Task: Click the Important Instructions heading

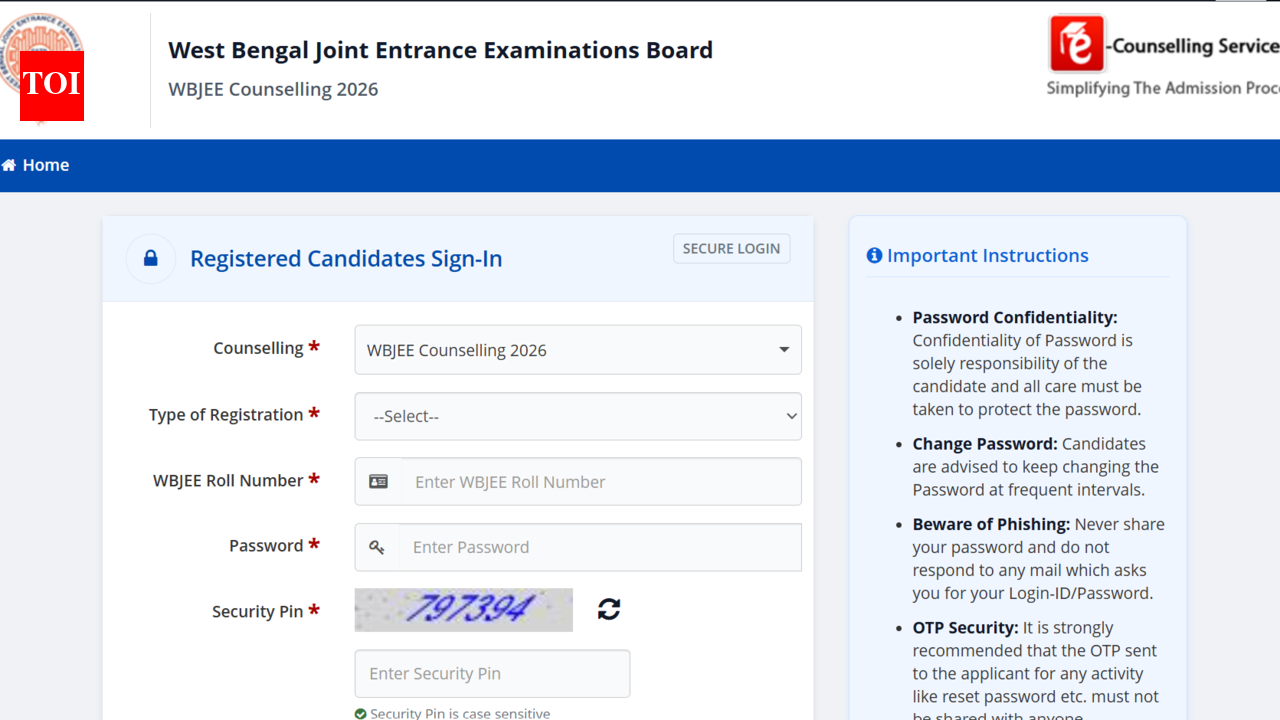Action: pyautogui.click(x=988, y=256)
